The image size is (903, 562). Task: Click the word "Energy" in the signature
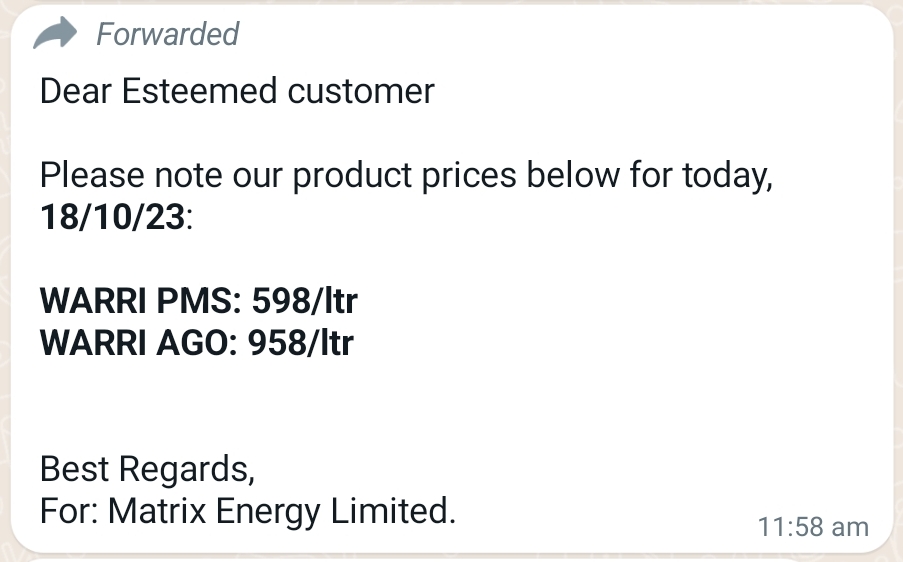268,512
